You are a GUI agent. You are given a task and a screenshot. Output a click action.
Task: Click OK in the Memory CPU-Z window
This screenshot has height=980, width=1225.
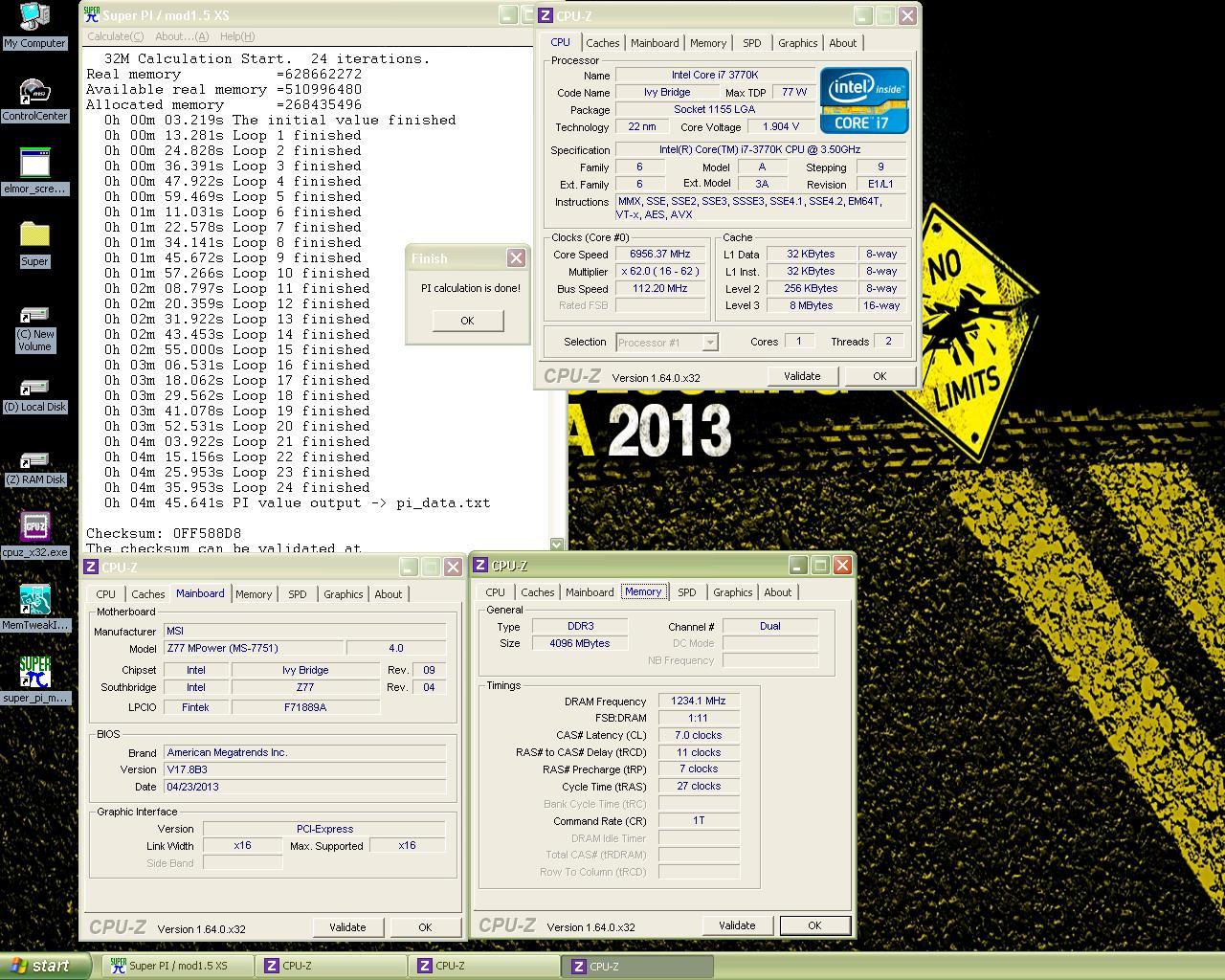click(x=814, y=925)
